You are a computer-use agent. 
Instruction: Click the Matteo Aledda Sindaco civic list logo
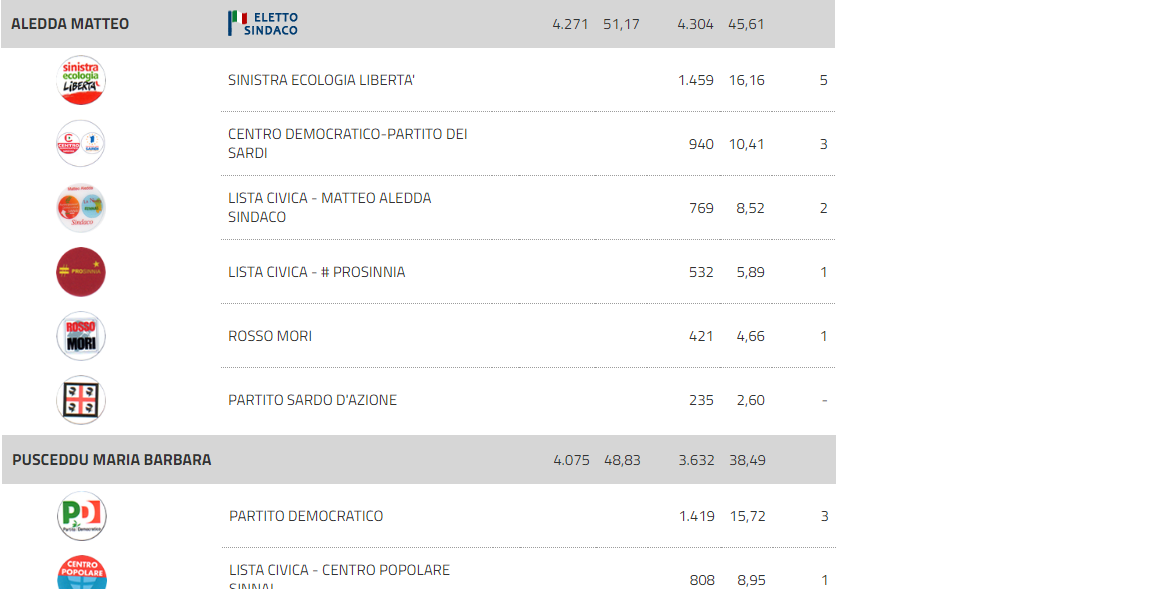(x=81, y=208)
